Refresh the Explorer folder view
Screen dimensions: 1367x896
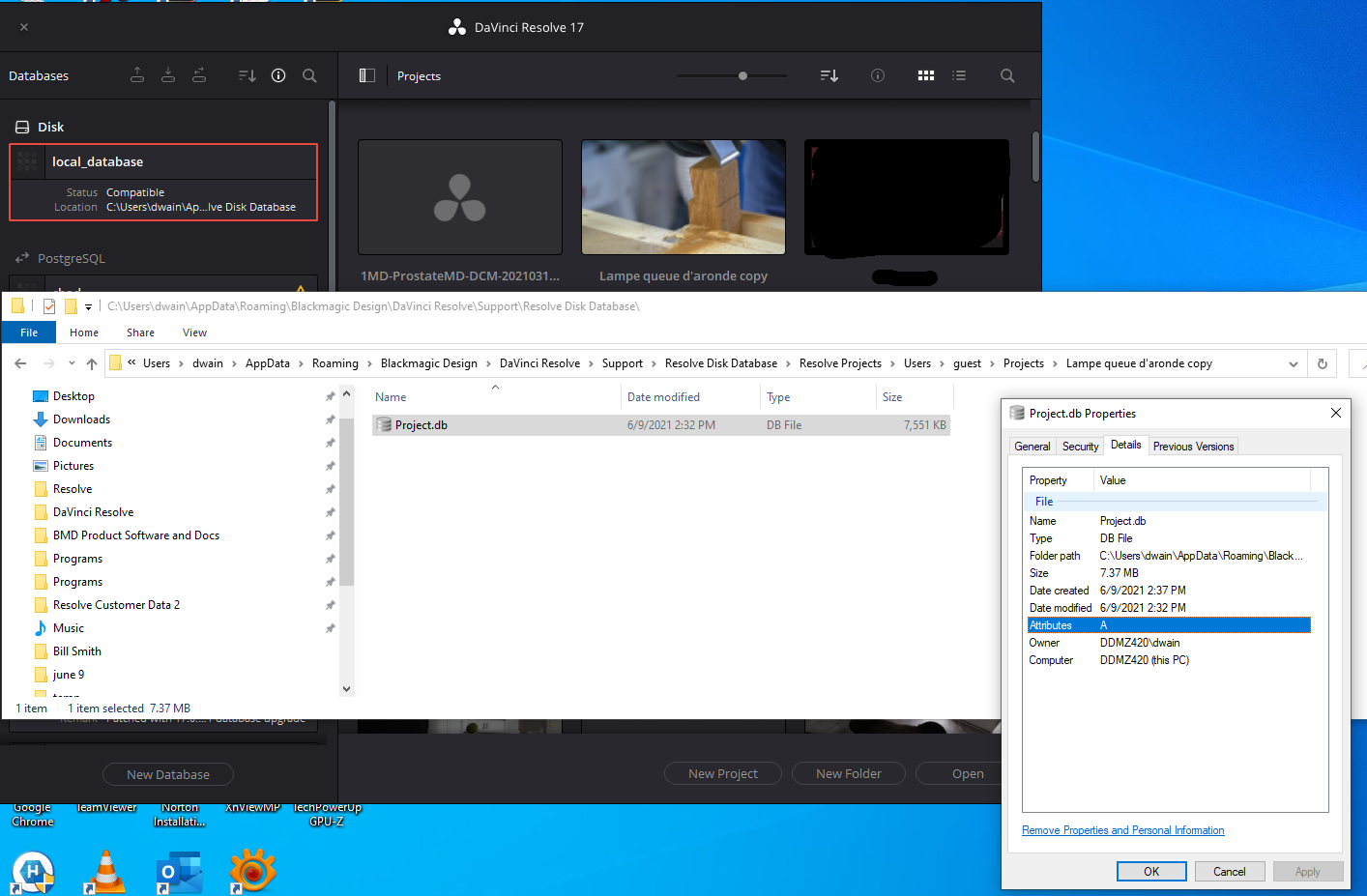(1322, 363)
